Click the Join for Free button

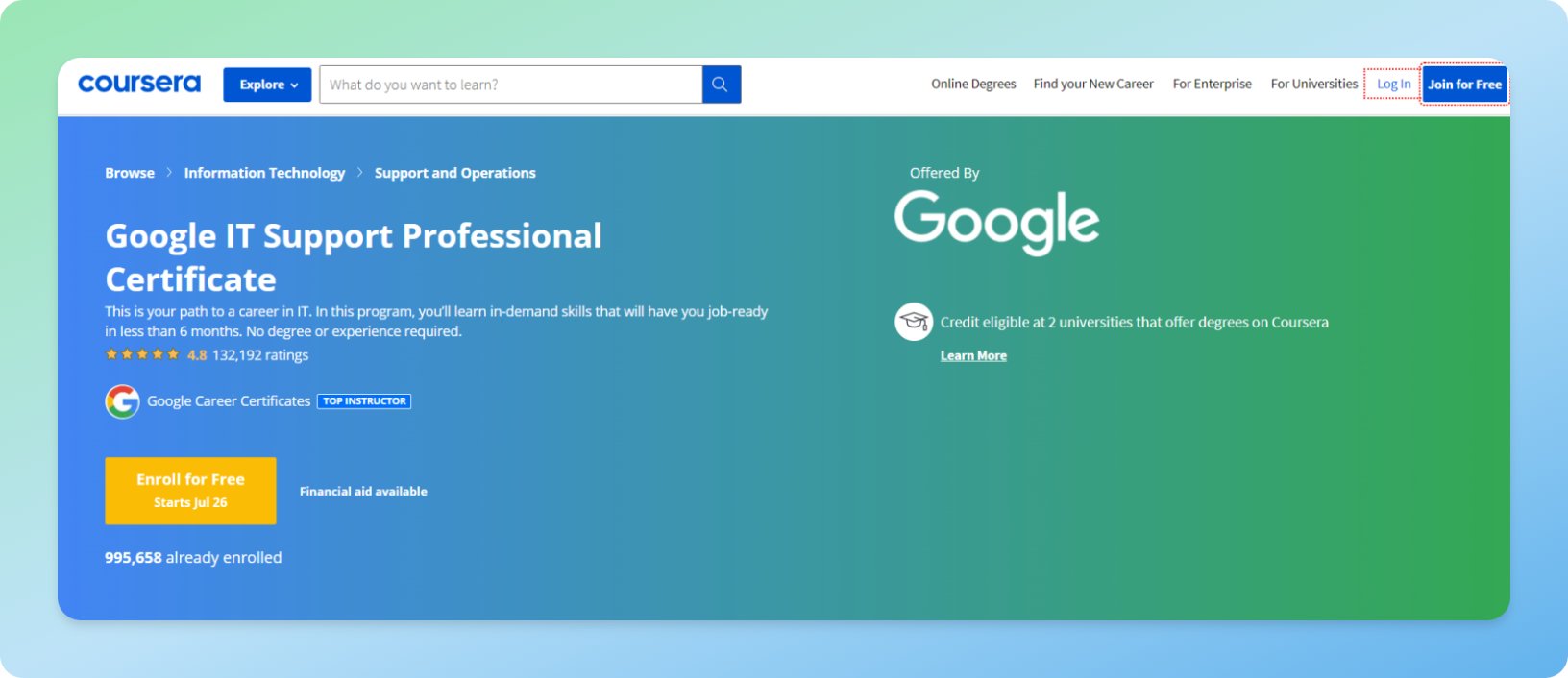pos(1464,85)
